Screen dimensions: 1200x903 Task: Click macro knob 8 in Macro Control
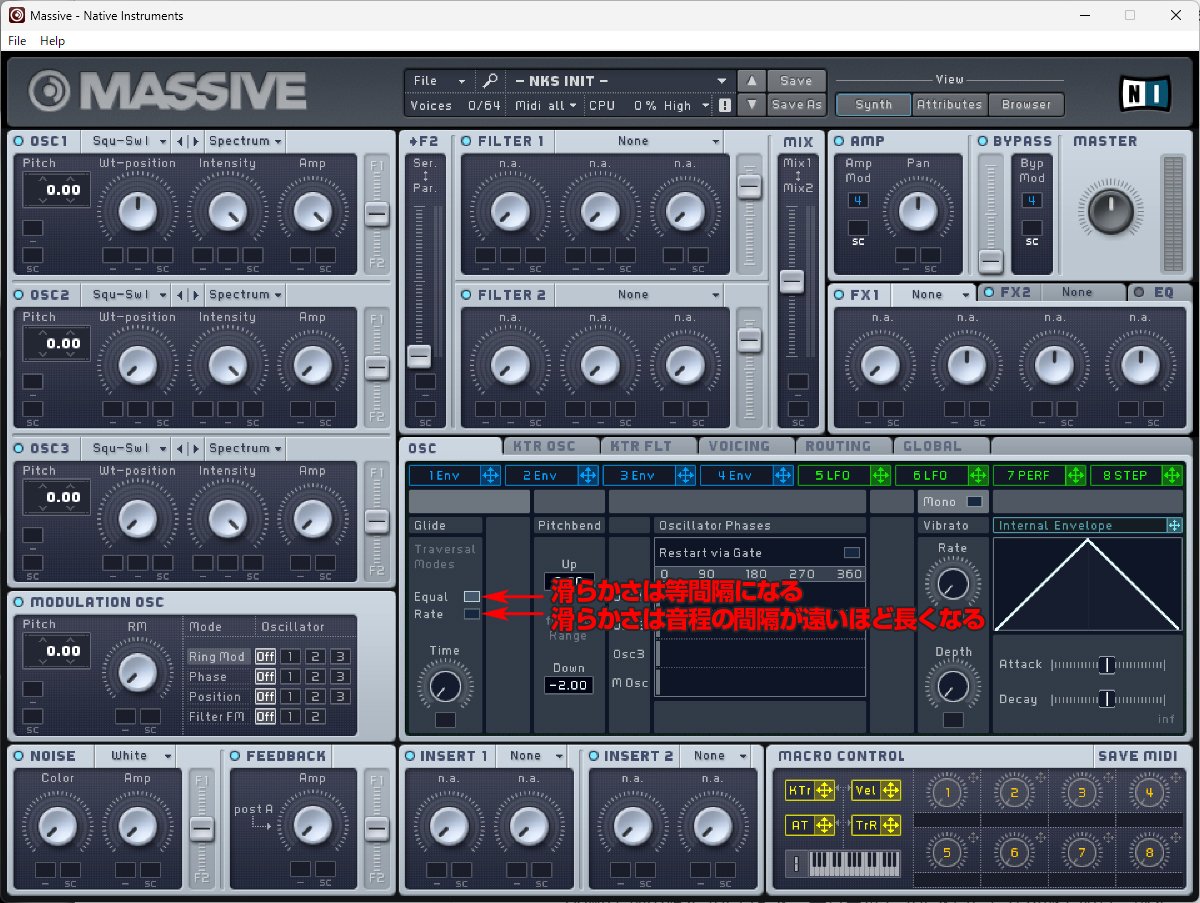point(1150,853)
